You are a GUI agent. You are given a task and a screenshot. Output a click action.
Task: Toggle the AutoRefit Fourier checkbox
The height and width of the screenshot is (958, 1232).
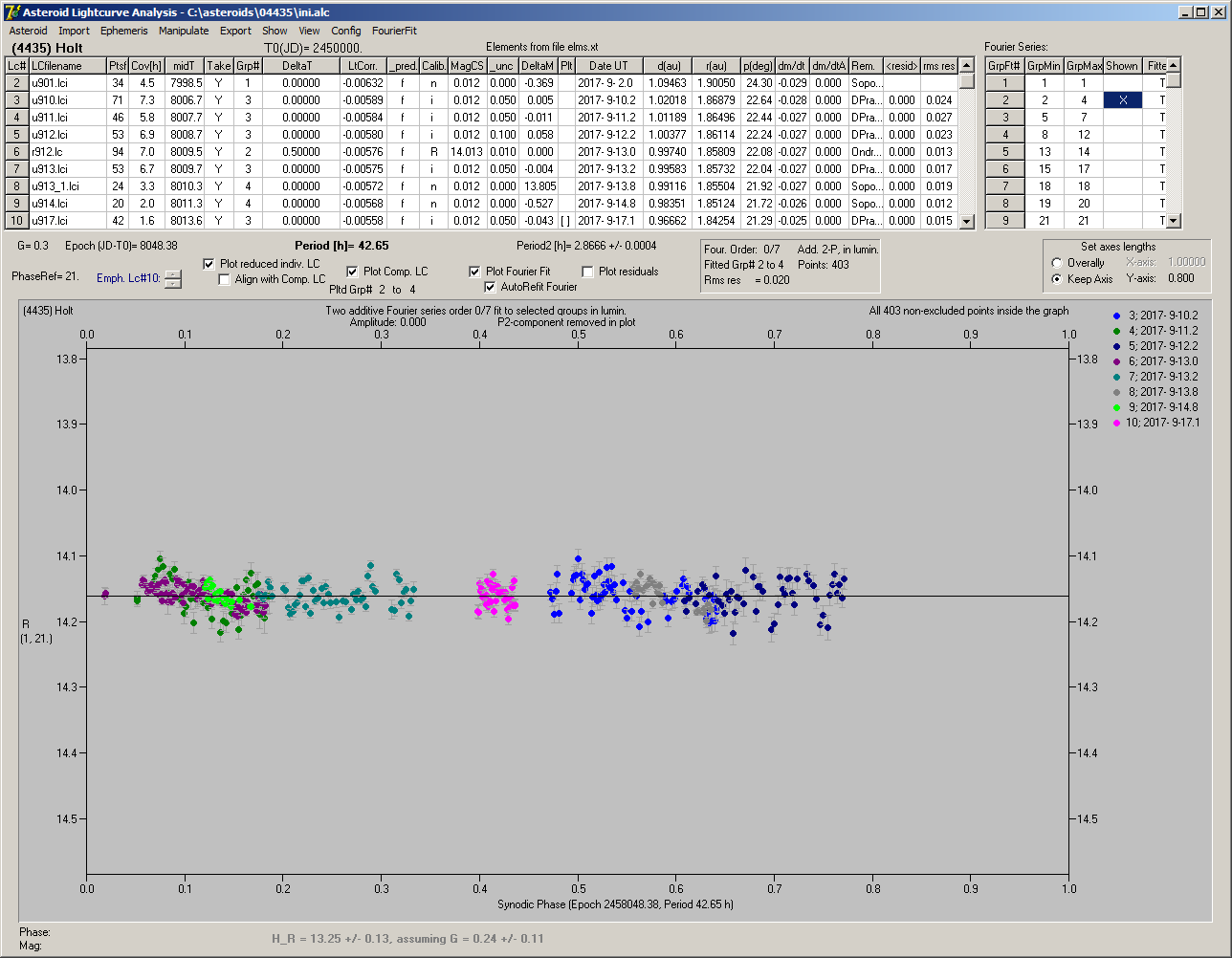coord(491,287)
